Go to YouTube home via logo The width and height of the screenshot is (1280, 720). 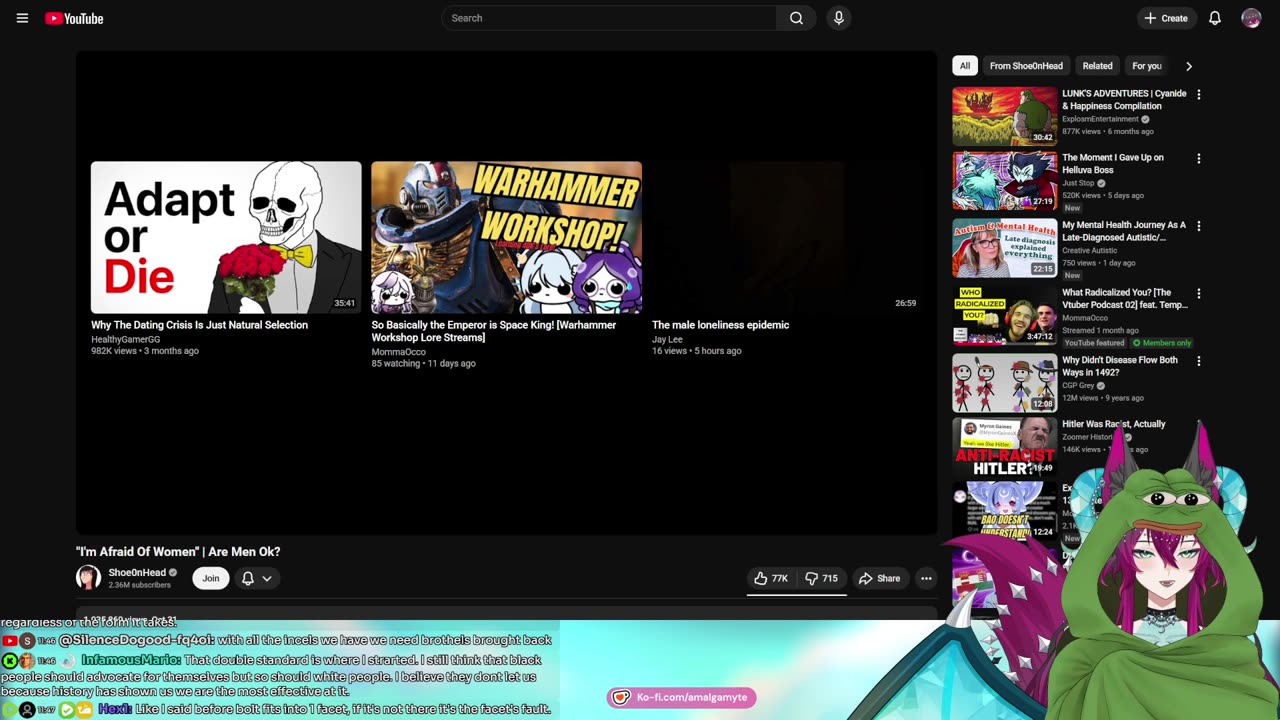click(74, 18)
